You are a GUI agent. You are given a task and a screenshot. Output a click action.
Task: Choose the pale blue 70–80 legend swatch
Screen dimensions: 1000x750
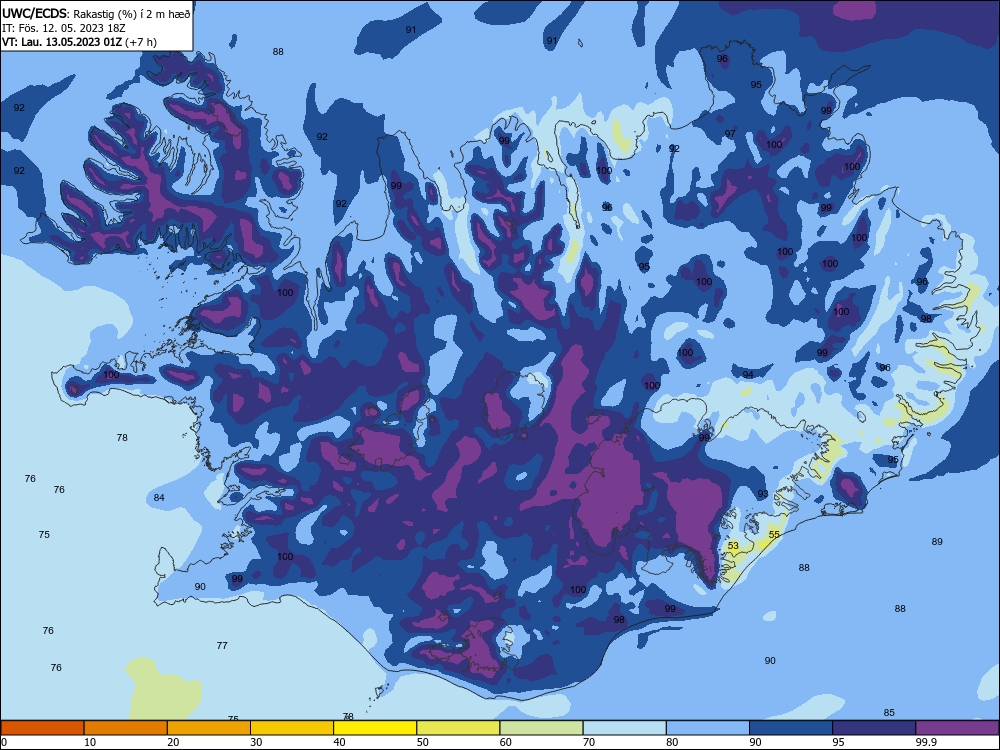click(x=625, y=728)
